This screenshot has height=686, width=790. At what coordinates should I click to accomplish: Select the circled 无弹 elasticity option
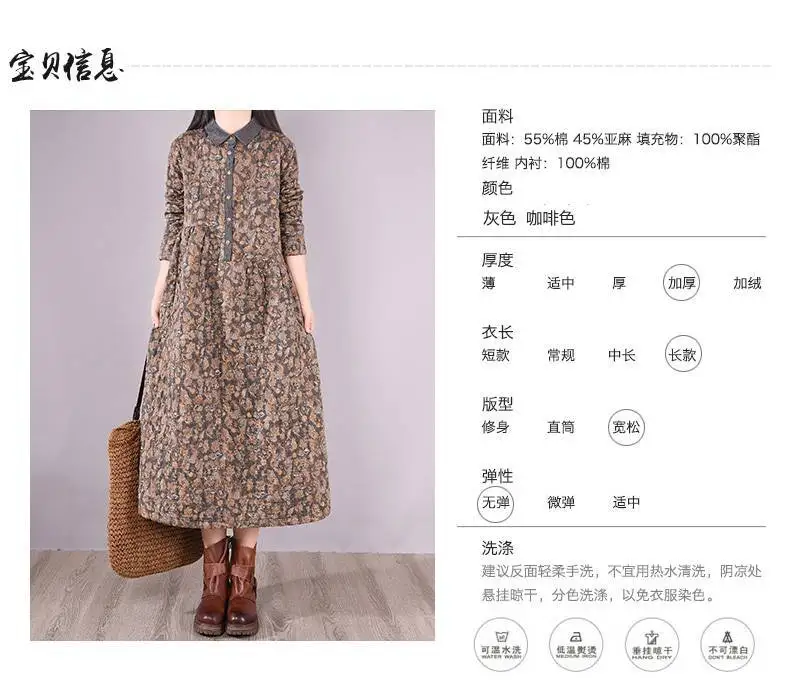(x=496, y=503)
